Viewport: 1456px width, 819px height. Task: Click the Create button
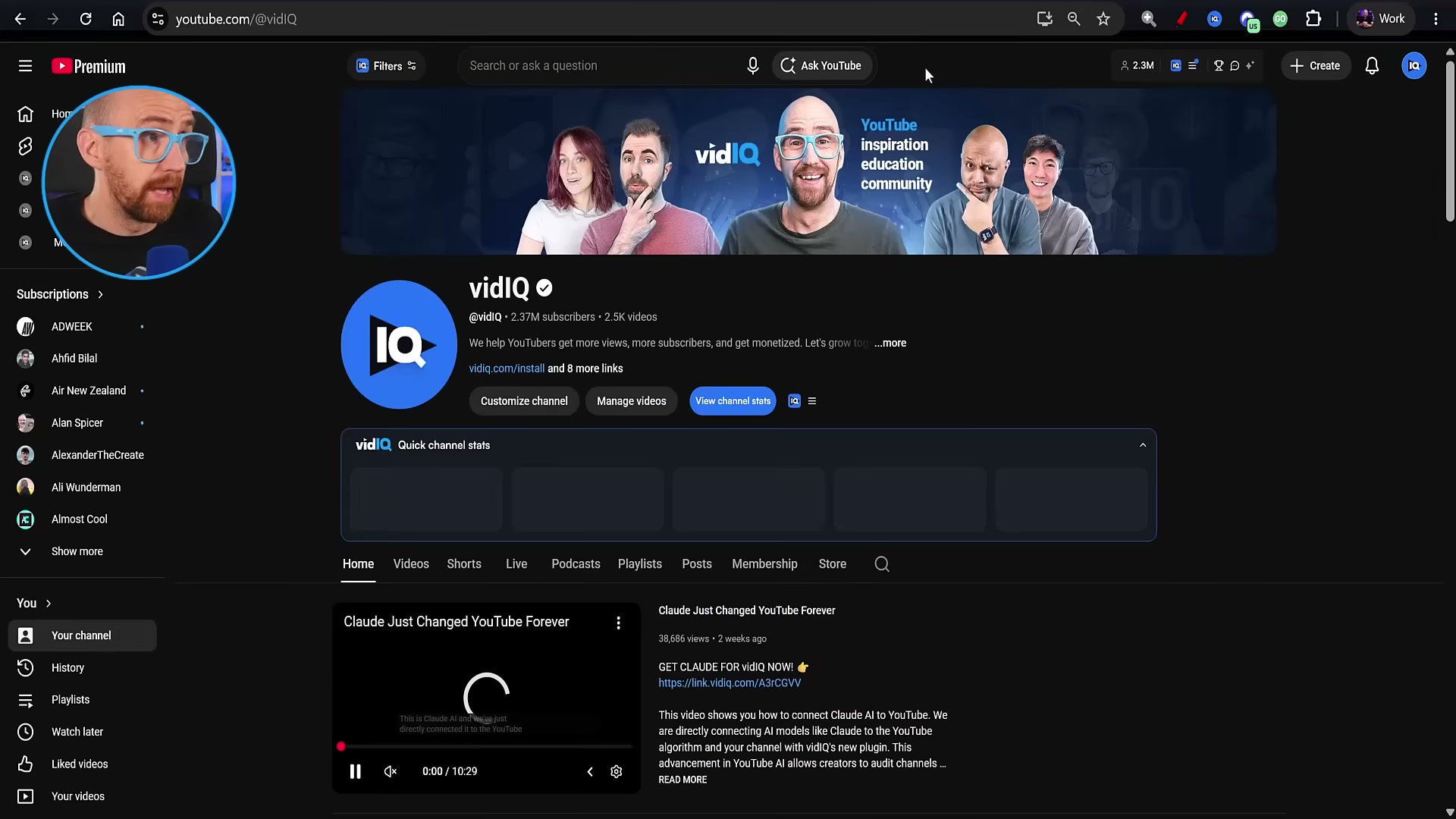[1316, 66]
